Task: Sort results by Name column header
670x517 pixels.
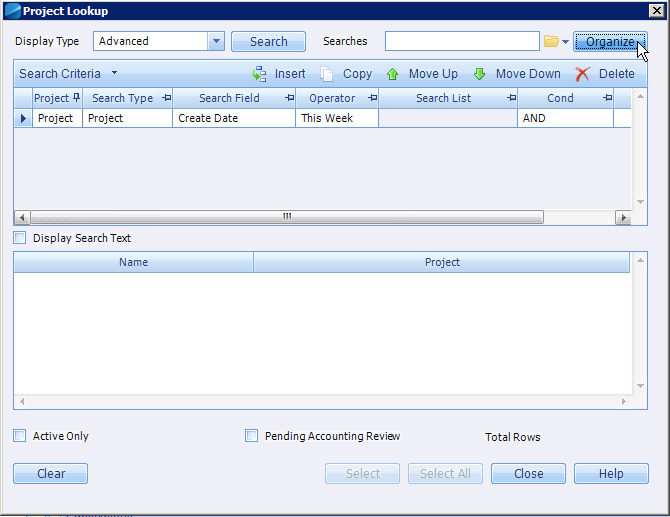Action: pyautogui.click(x=133, y=262)
